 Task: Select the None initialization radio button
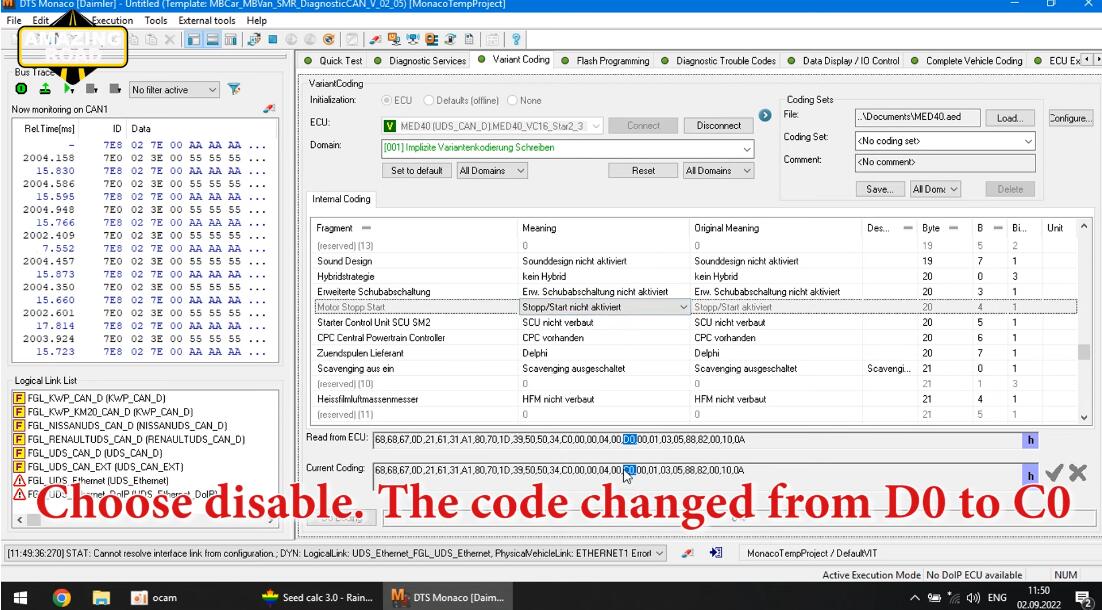[x=512, y=100]
